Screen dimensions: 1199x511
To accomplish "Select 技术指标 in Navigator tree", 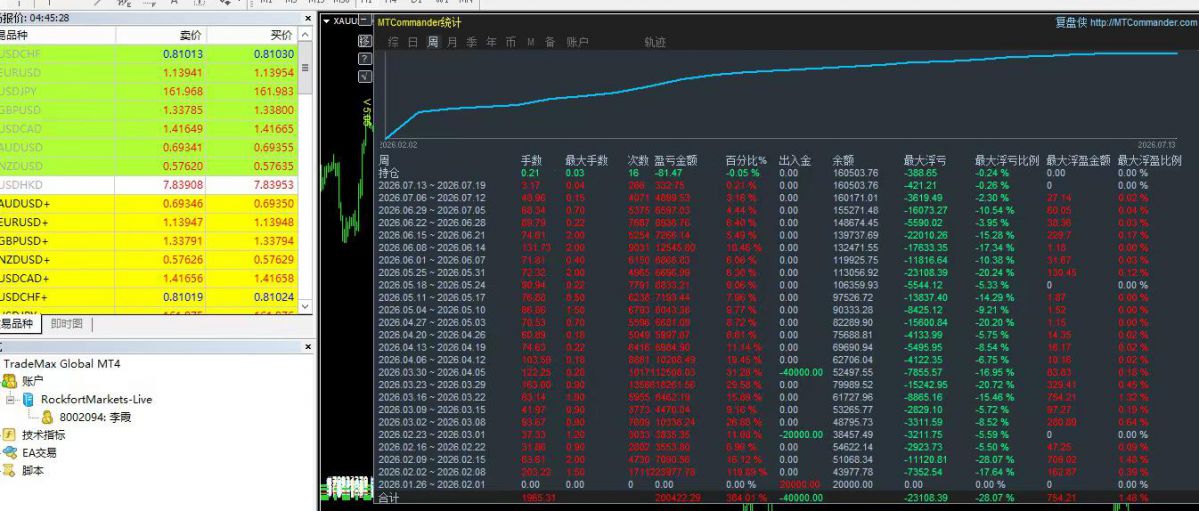I will [x=44, y=435].
